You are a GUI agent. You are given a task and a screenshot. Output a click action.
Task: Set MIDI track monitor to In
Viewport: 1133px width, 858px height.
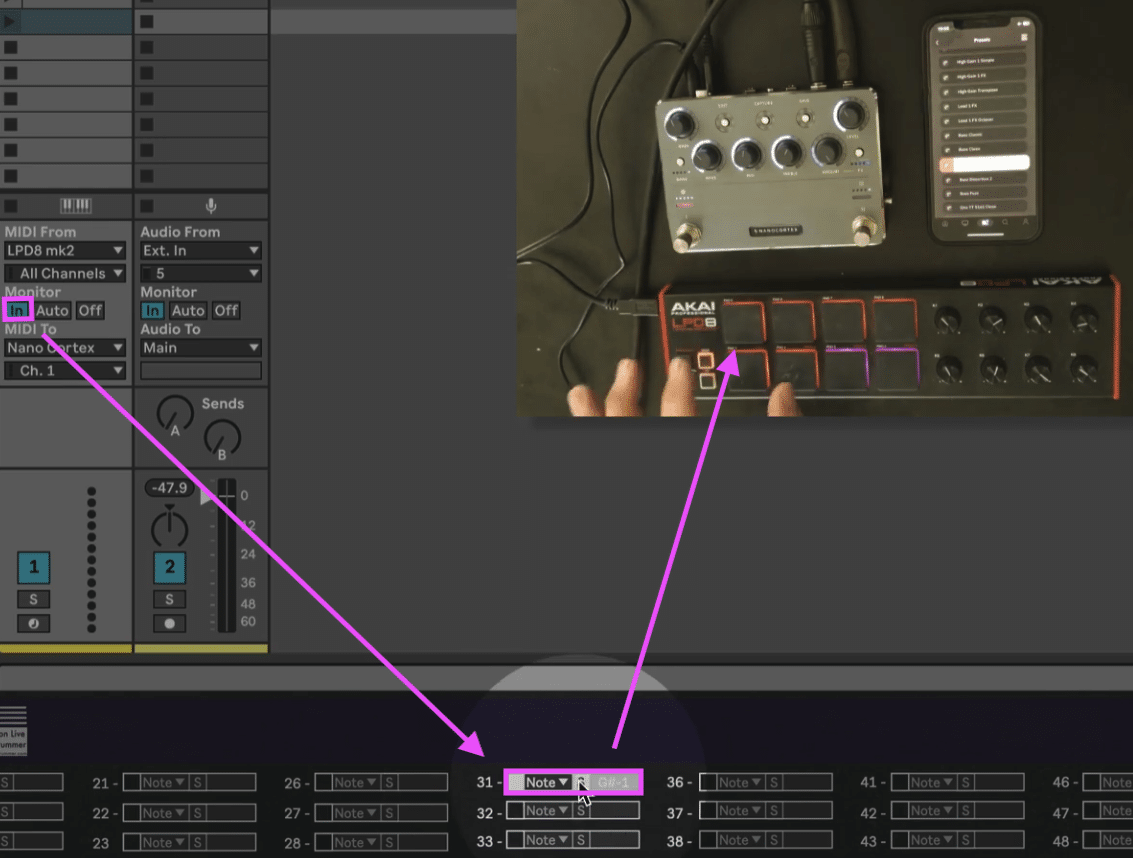[x=18, y=310]
